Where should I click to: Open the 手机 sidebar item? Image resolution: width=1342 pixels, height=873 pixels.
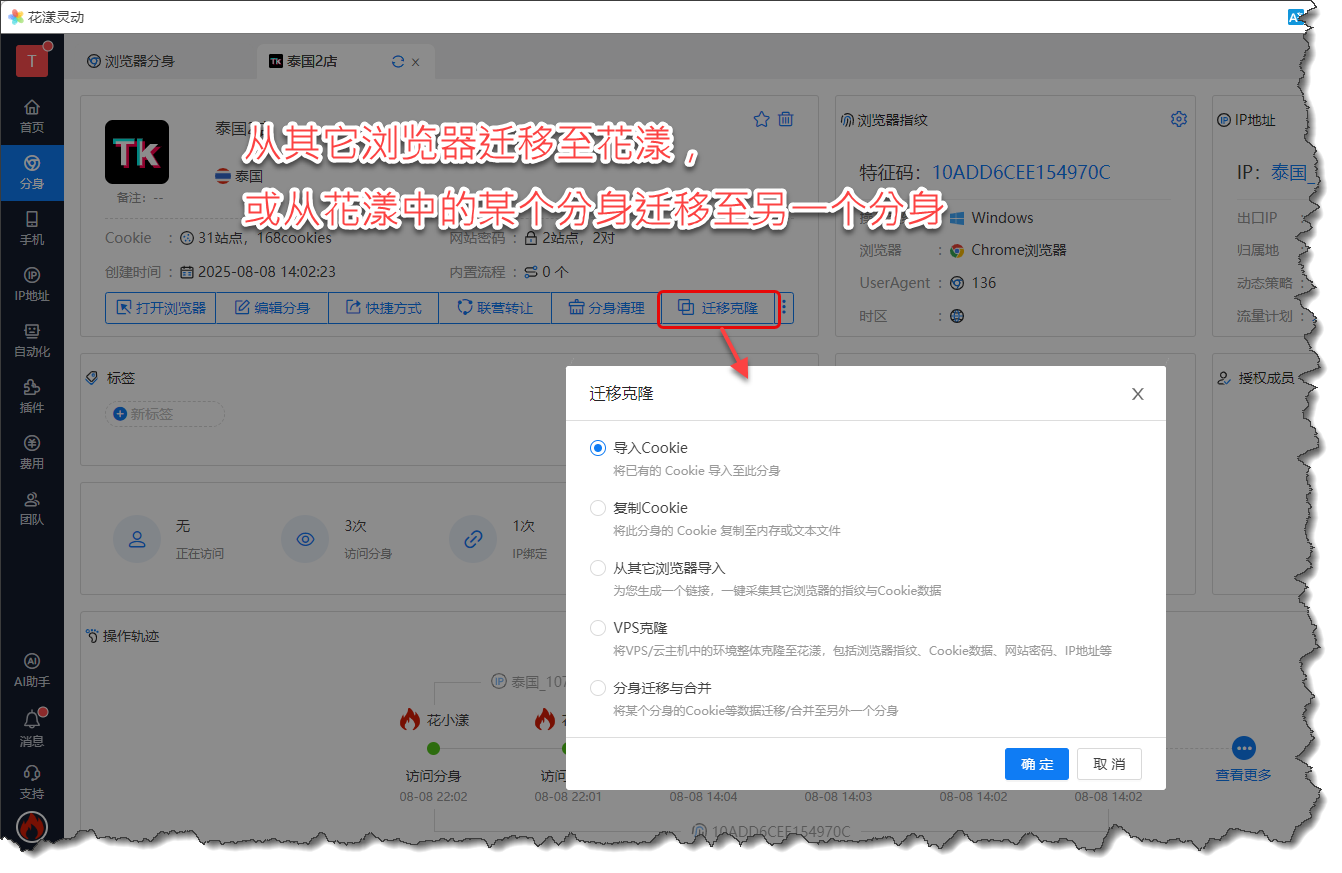pos(32,228)
